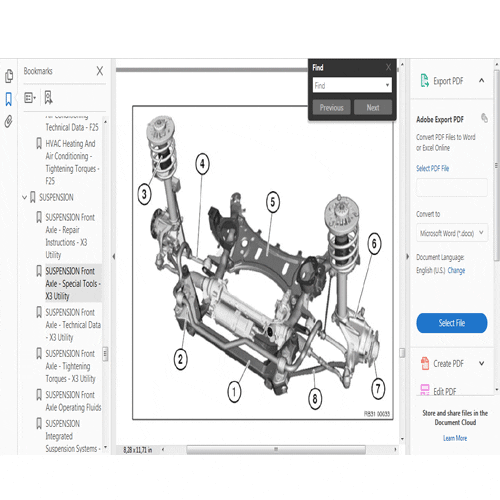Viewport: 500px width, 500px height.
Task: Click the Adobe Export PDF copy icon
Action: click(484, 118)
